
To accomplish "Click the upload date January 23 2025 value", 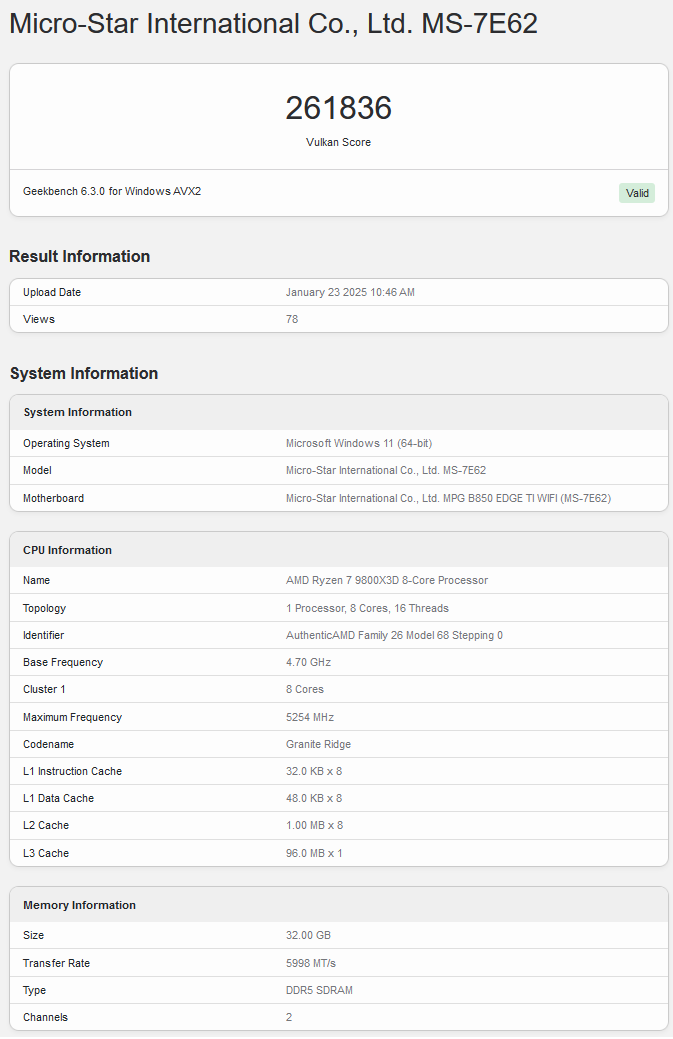I will point(350,292).
